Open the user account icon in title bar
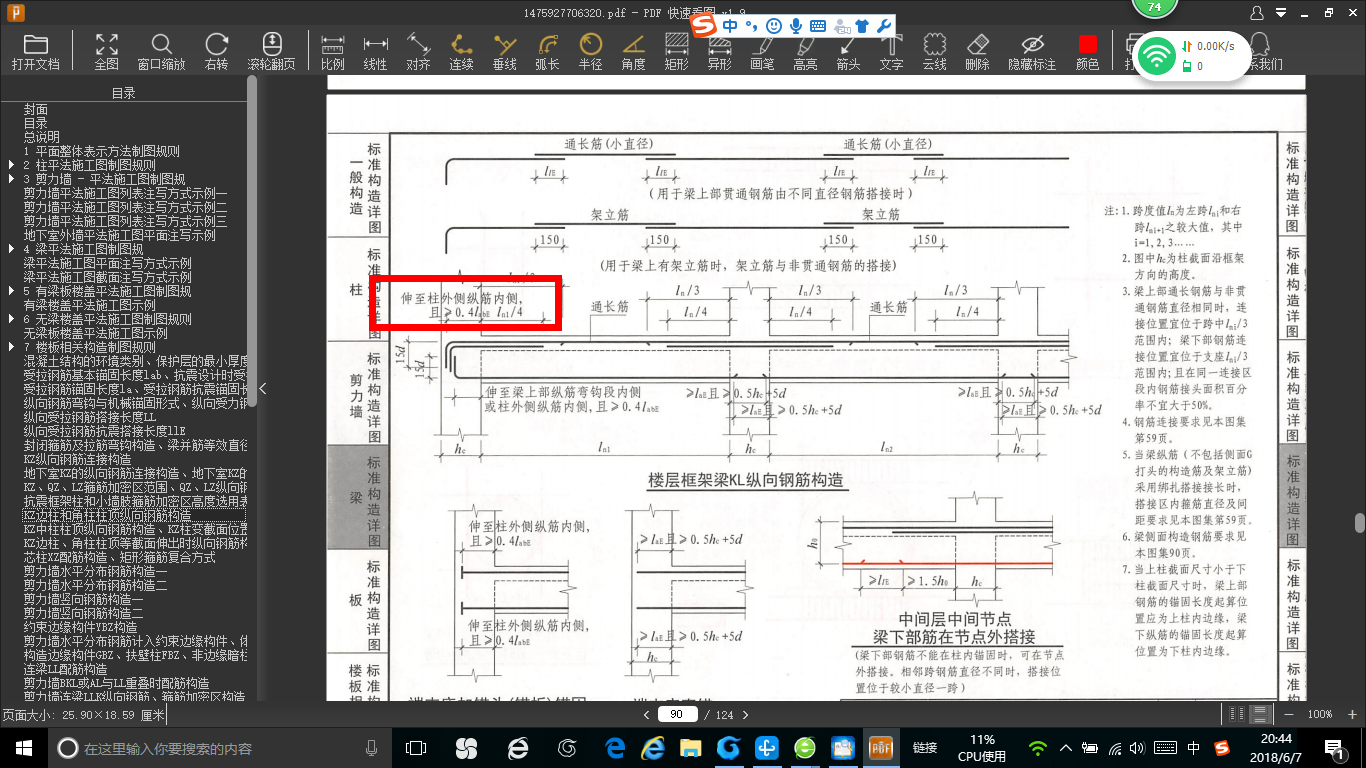Image resolution: width=1366 pixels, height=768 pixels. pos(1258,13)
